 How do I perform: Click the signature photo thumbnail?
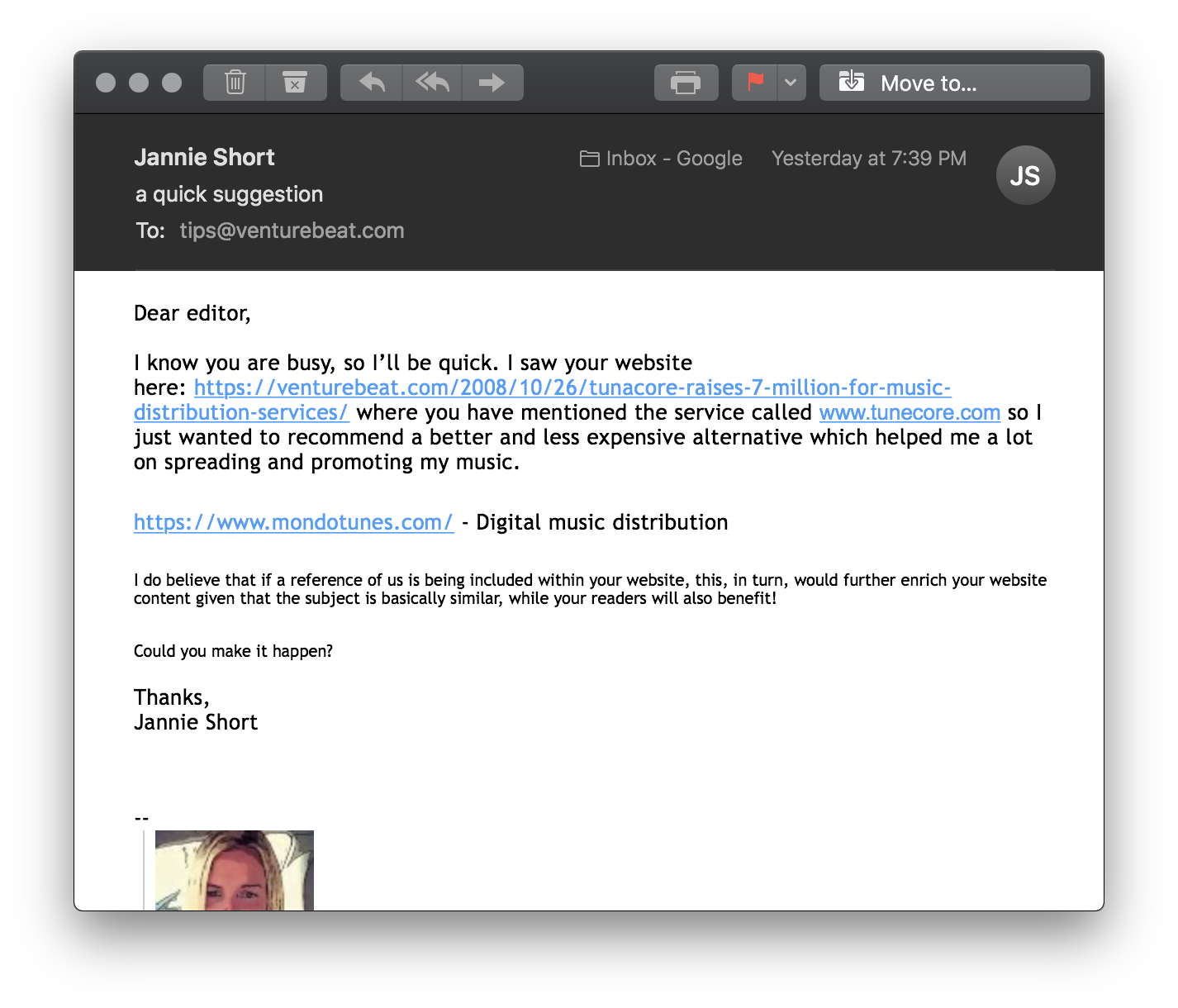click(235, 870)
